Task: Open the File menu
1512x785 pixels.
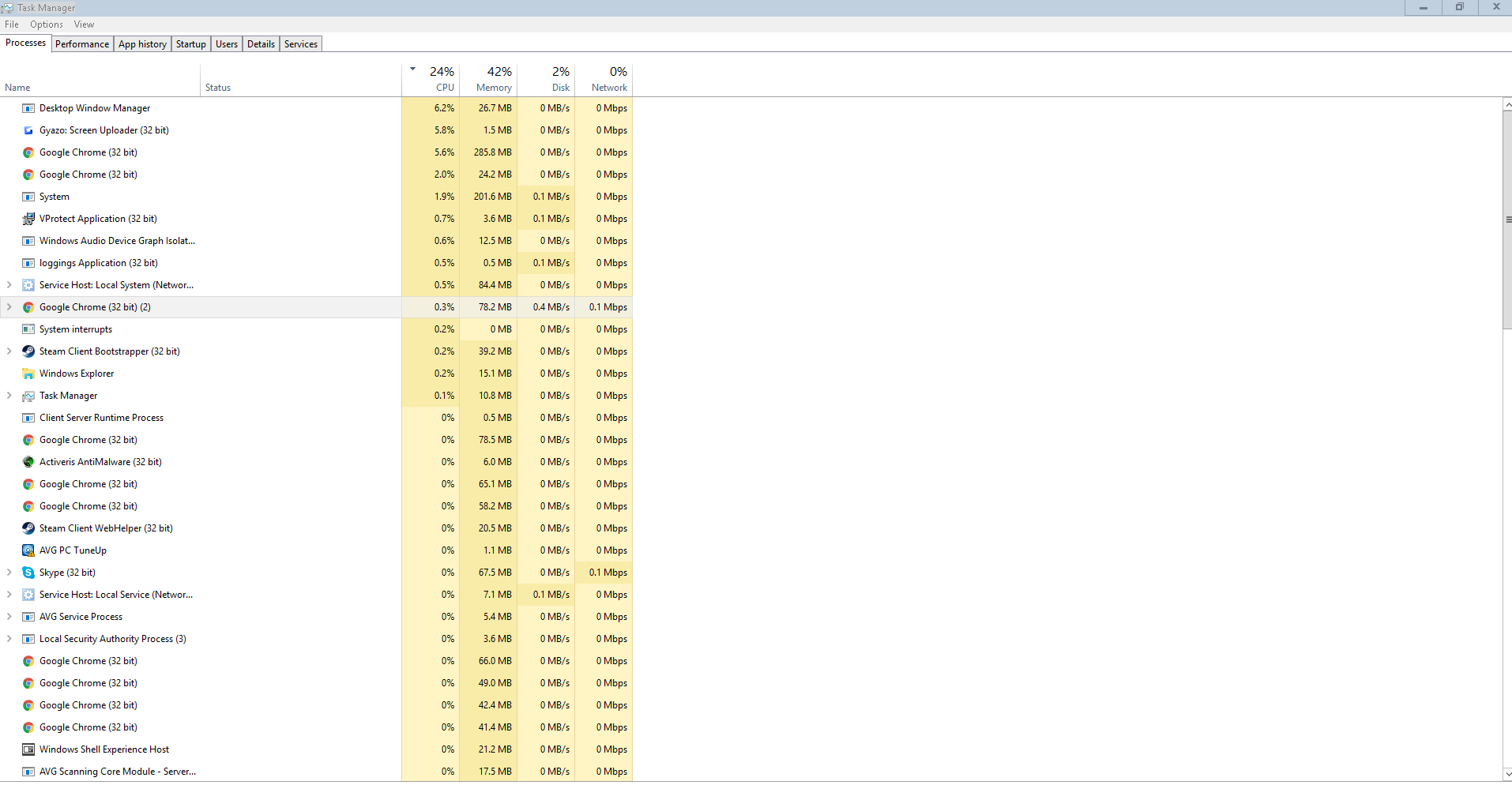Action: (12, 24)
